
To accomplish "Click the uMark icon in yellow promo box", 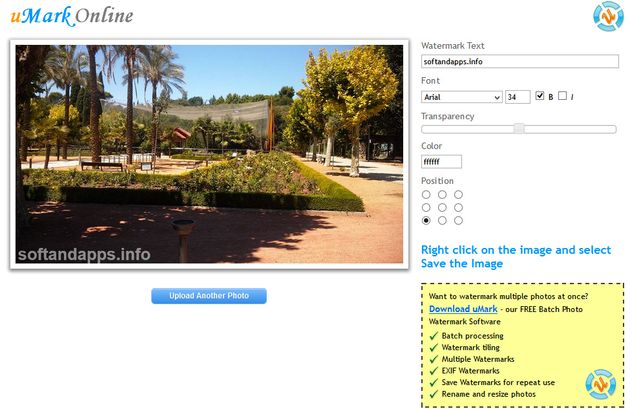I will click(599, 383).
